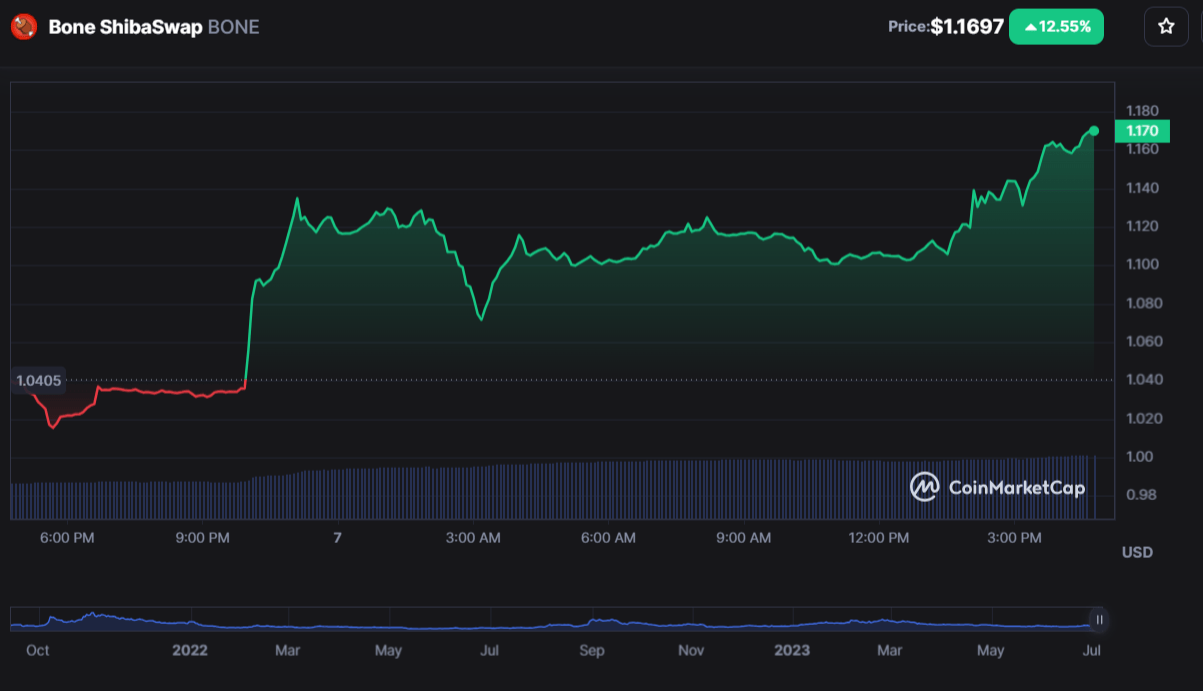Click the 6:00 PM time axis label

point(67,538)
